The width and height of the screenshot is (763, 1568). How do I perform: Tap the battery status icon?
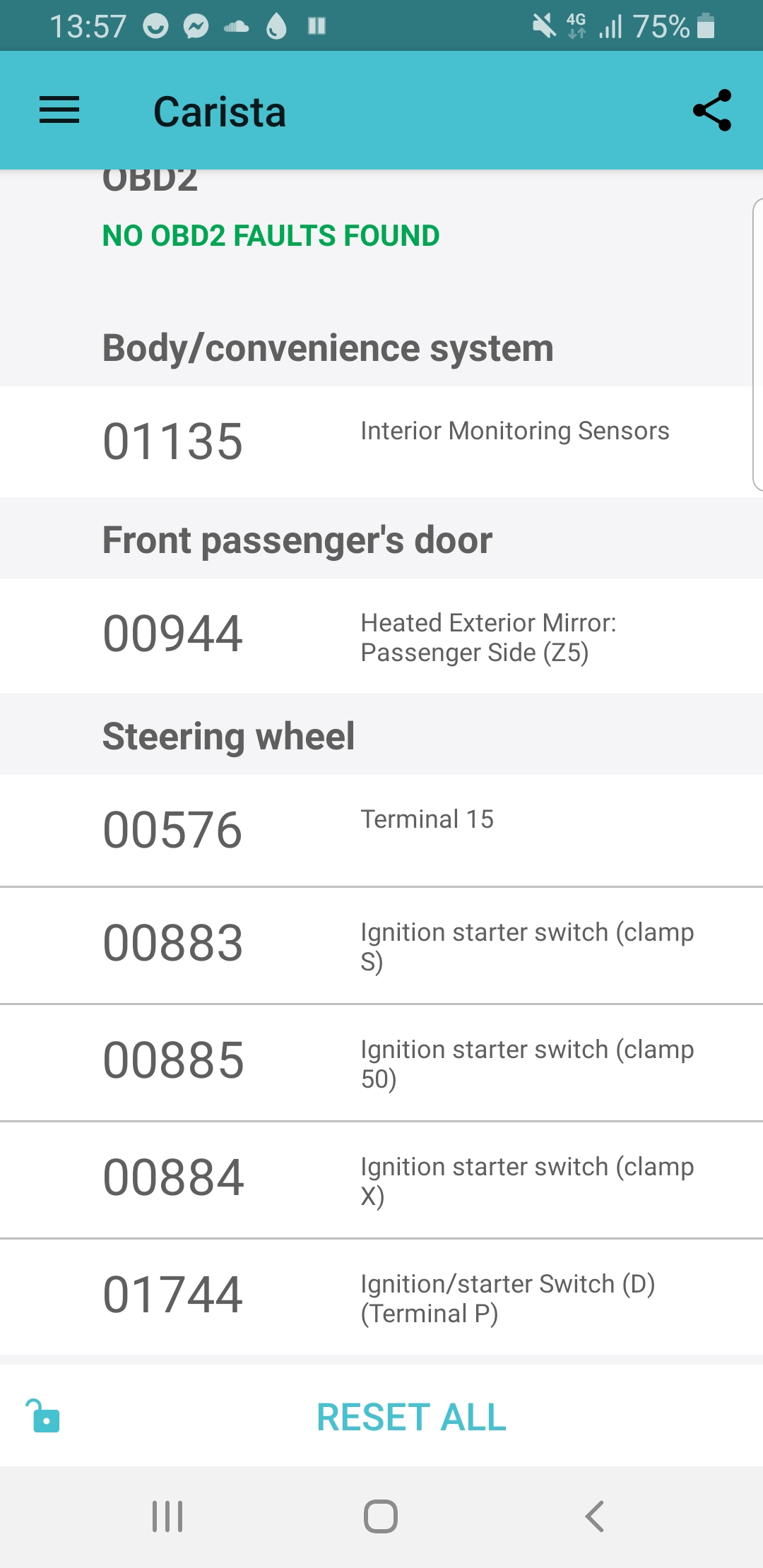pos(705,26)
